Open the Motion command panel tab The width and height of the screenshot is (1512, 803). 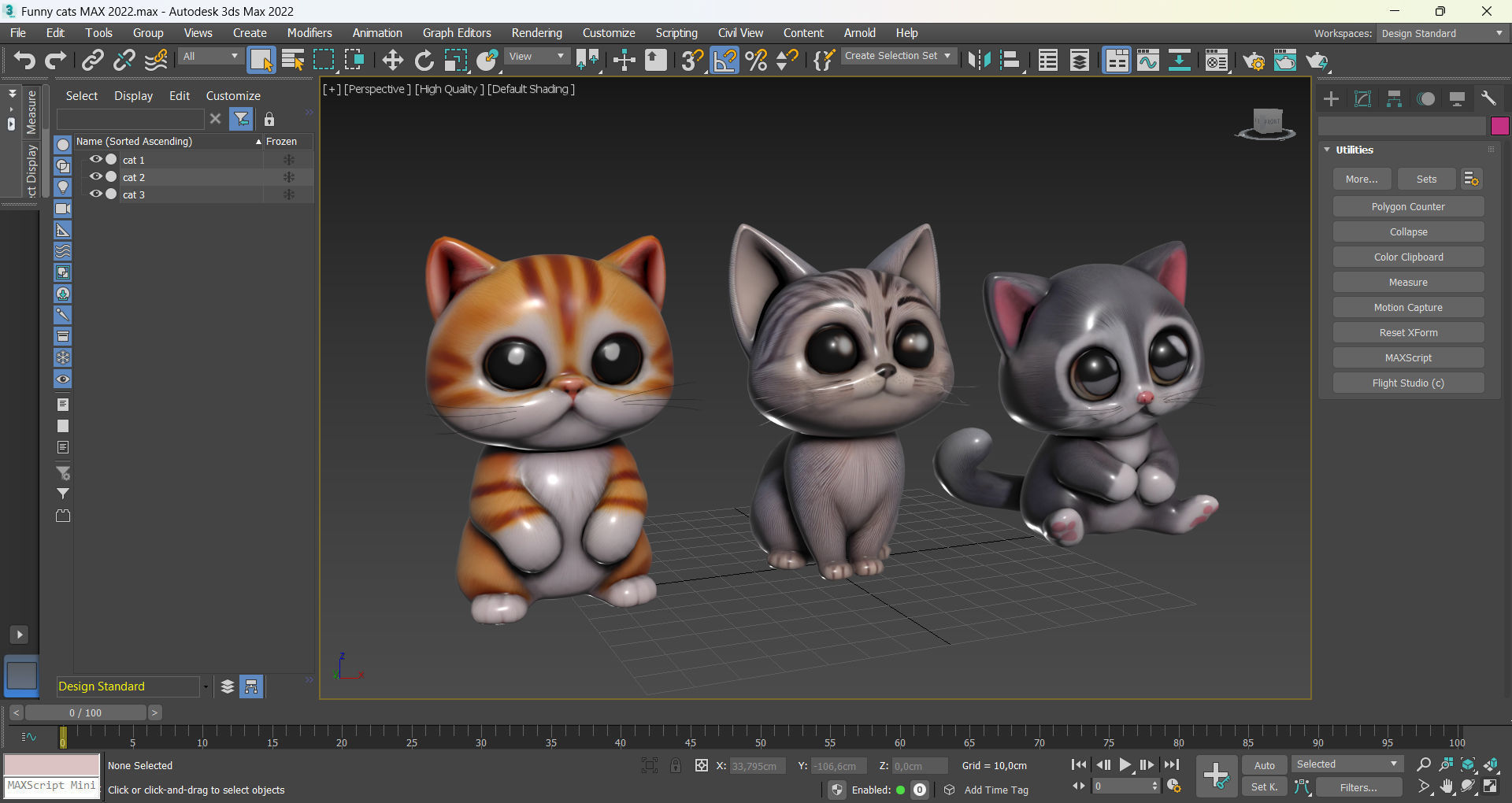(x=1425, y=98)
